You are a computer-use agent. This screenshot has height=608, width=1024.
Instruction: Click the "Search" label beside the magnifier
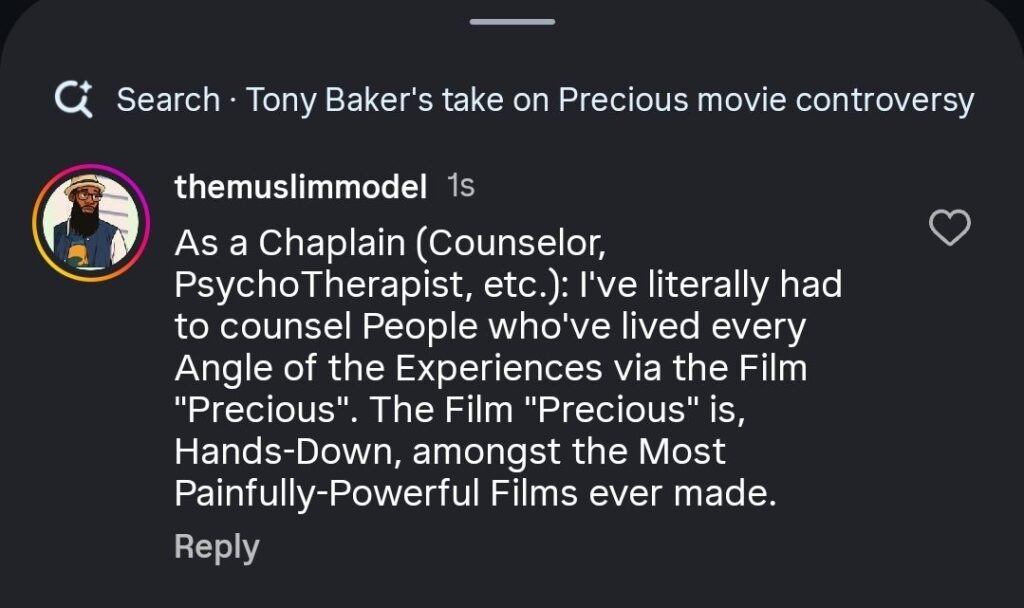168,100
